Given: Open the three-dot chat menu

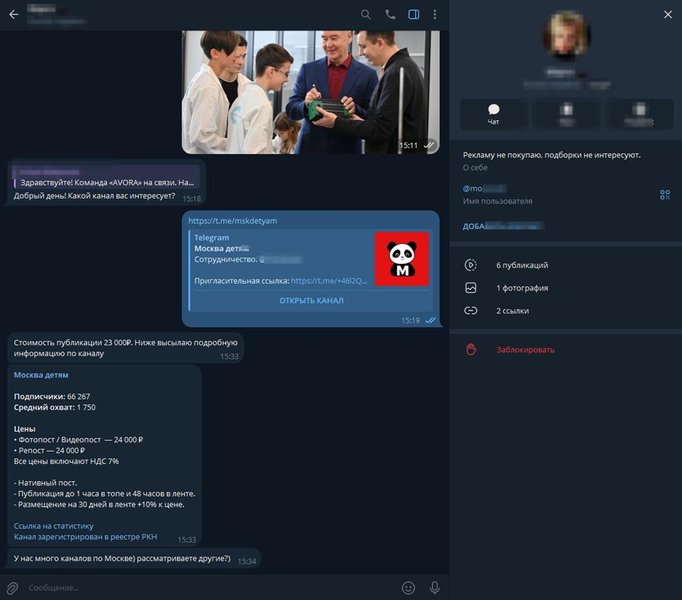Looking at the screenshot, I should tap(435, 14).
